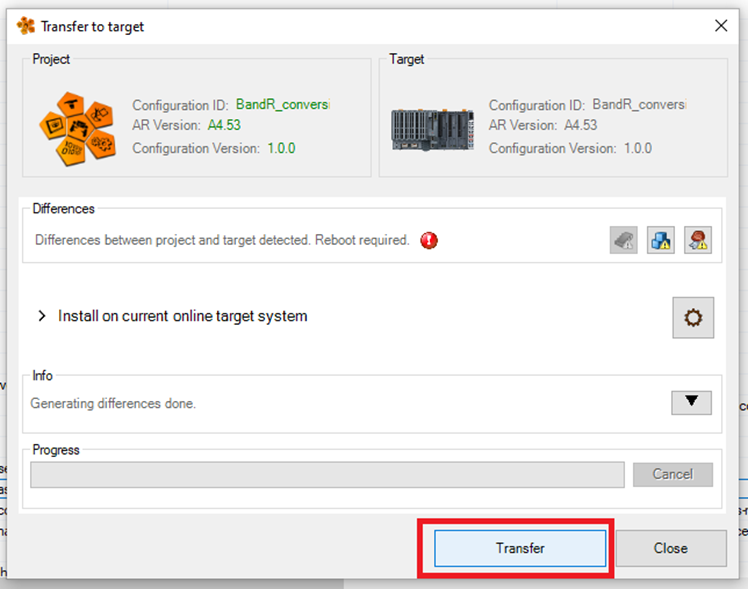Click the empty Progress bar
748x589 pixels.
[327, 474]
